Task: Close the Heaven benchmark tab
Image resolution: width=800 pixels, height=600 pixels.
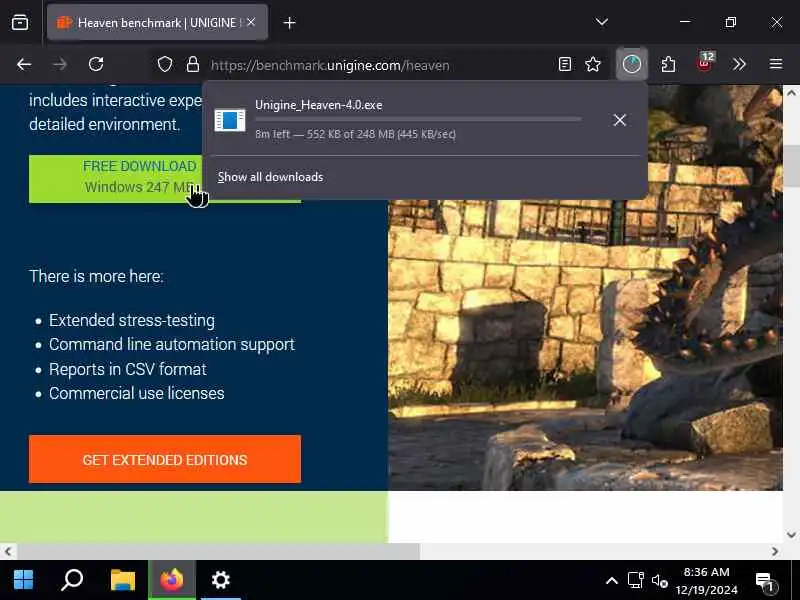Action: pyautogui.click(x=251, y=22)
